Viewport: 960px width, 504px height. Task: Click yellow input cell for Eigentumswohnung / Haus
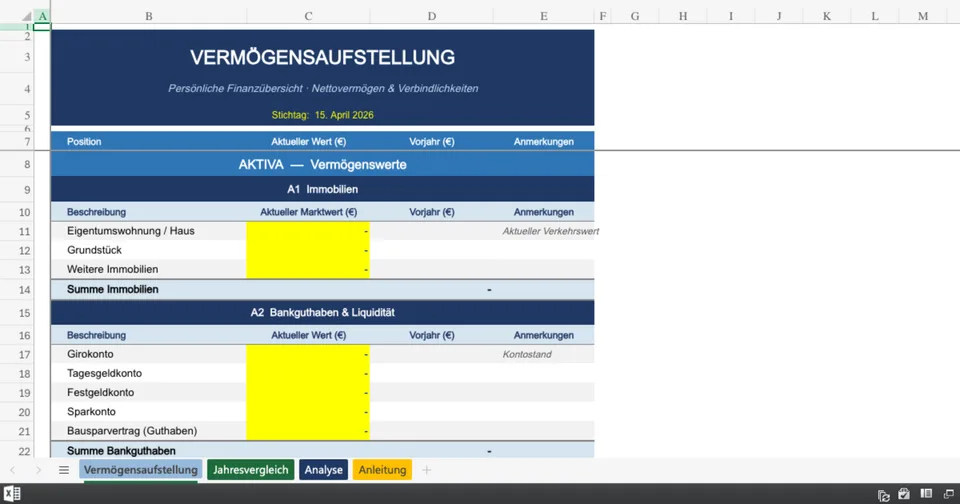(308, 231)
